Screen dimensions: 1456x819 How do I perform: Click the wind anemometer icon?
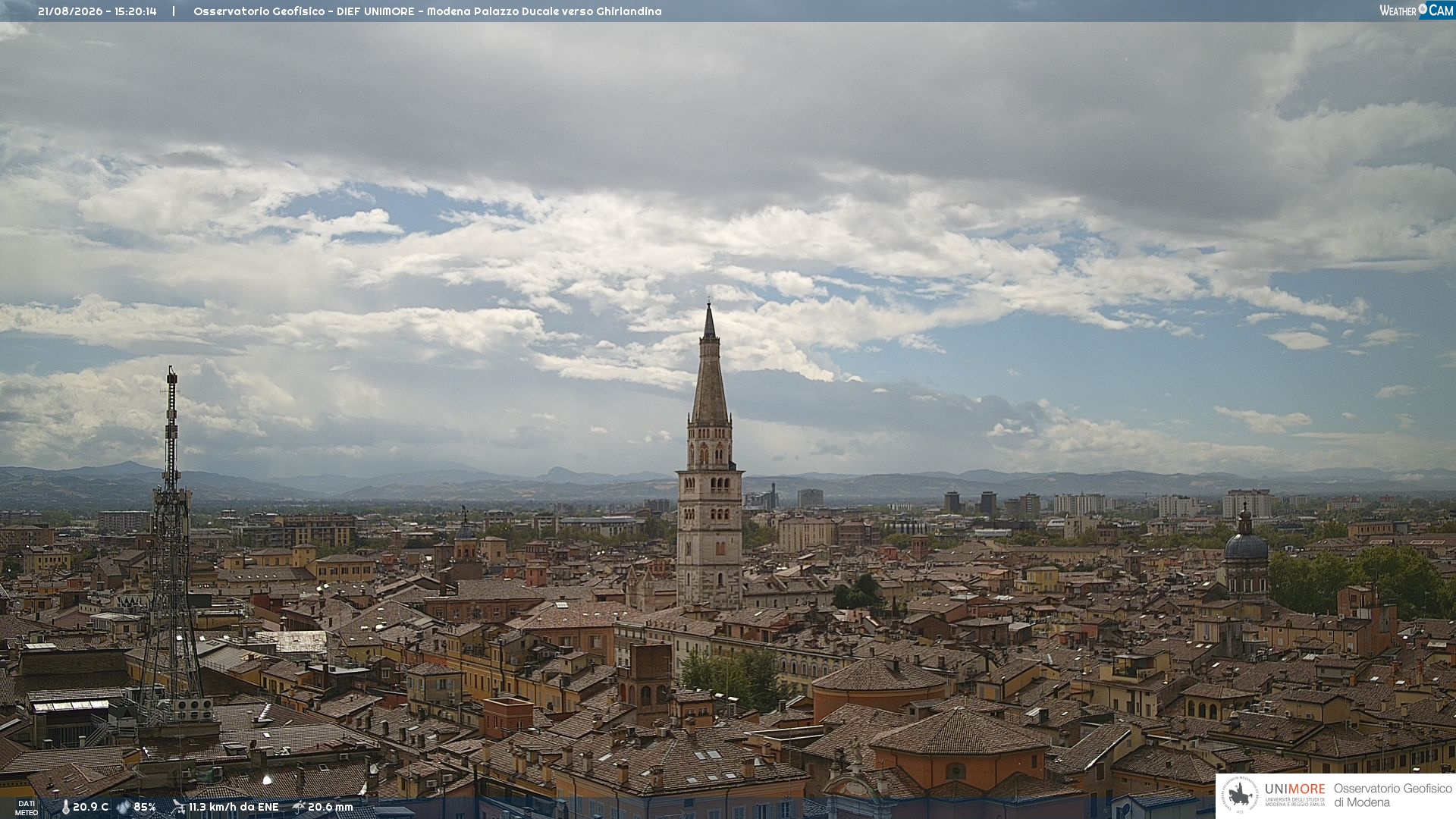(178, 807)
